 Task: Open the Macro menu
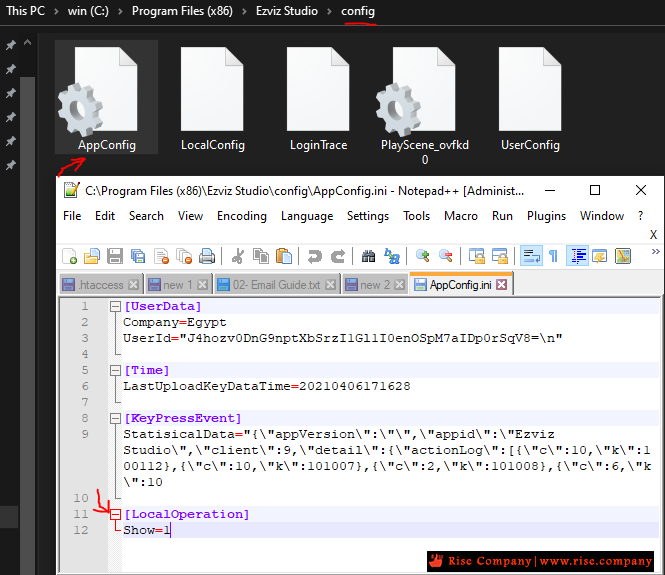pos(461,216)
